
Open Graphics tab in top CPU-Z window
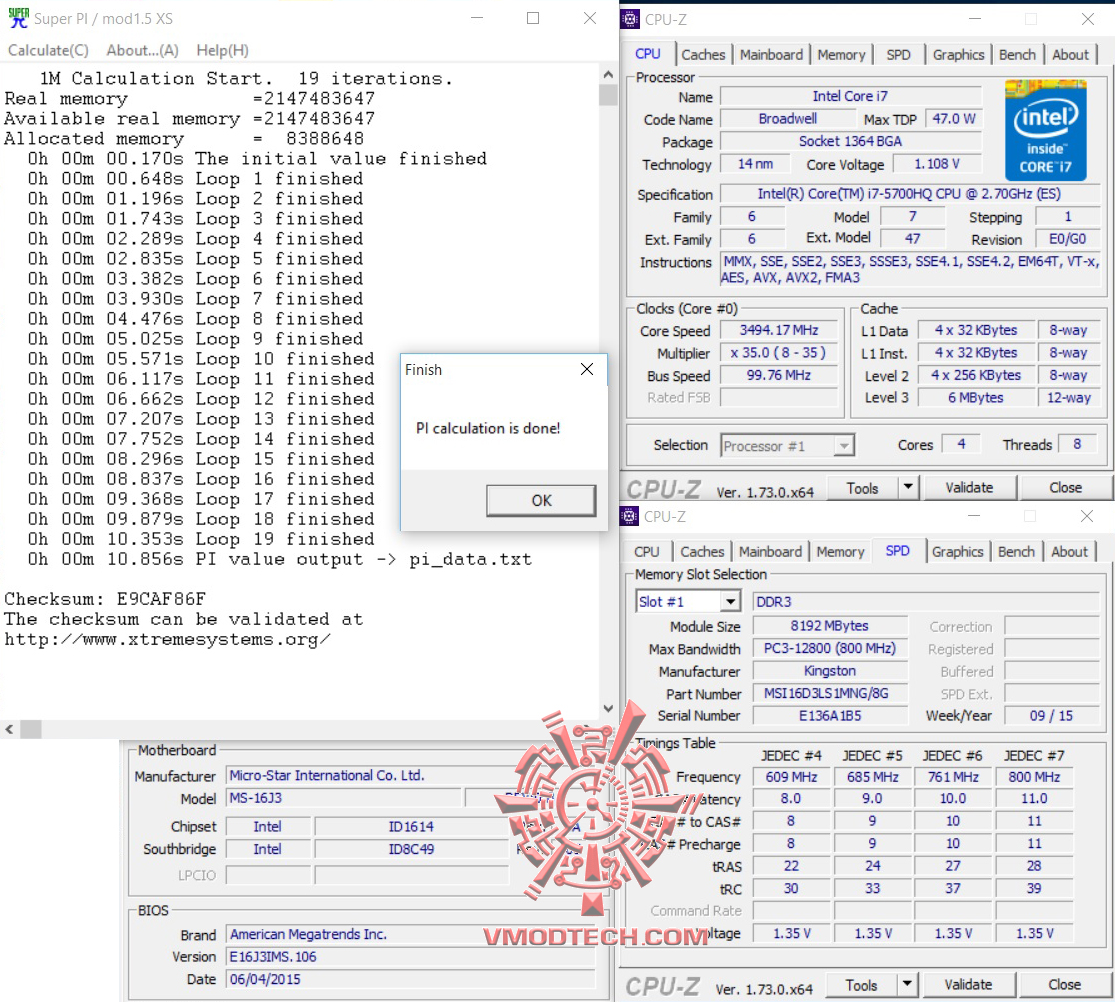point(959,55)
